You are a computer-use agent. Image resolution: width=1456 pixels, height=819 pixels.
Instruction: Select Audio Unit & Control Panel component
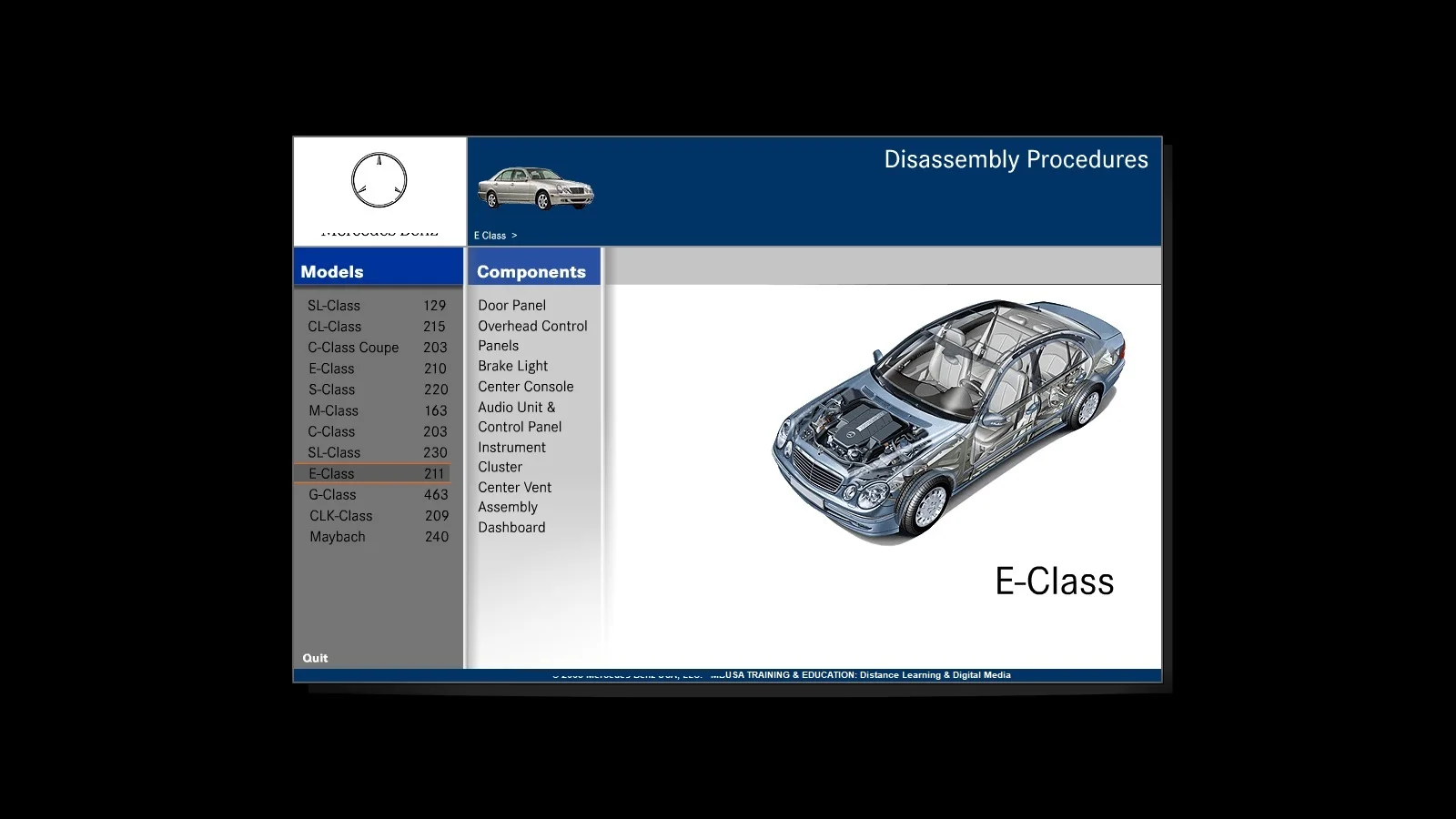[x=520, y=417]
